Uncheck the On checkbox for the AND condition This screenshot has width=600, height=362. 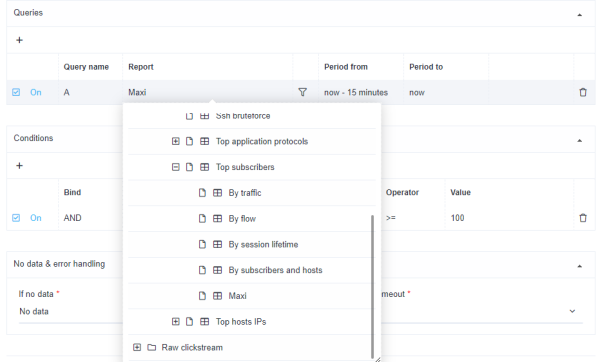(16, 218)
